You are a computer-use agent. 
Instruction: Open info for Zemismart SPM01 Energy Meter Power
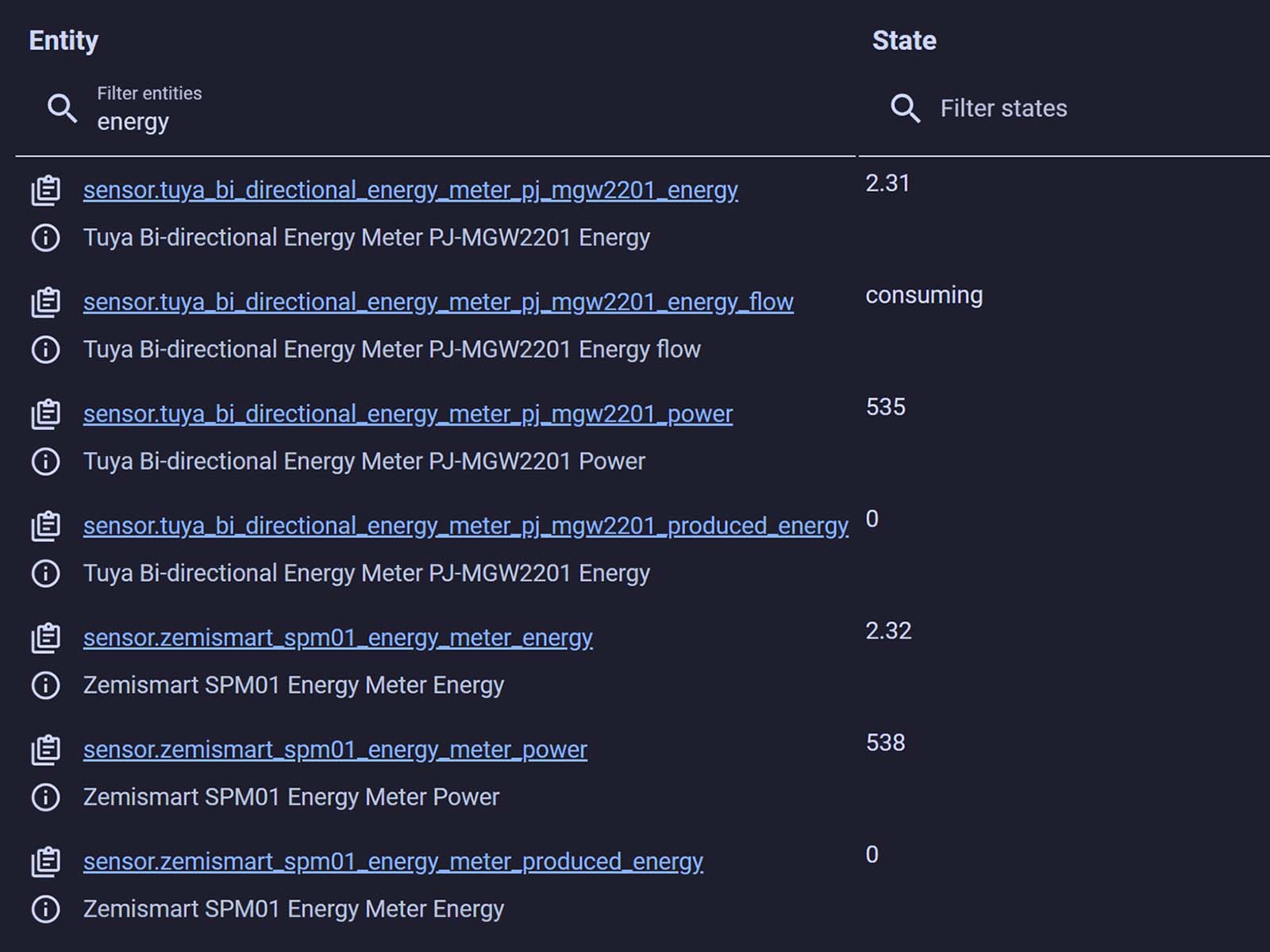[x=45, y=797]
